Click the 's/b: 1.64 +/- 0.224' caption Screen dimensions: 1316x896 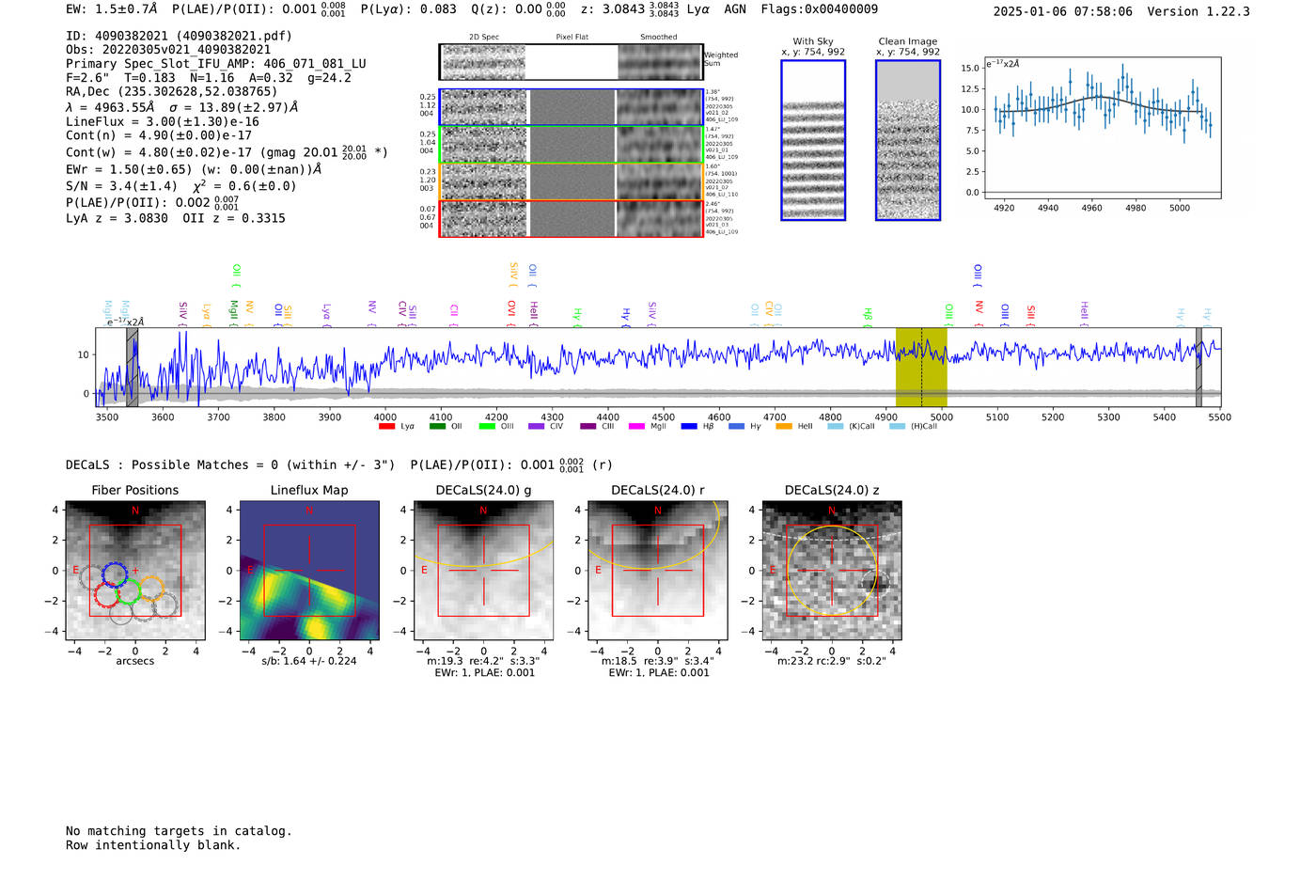click(309, 661)
